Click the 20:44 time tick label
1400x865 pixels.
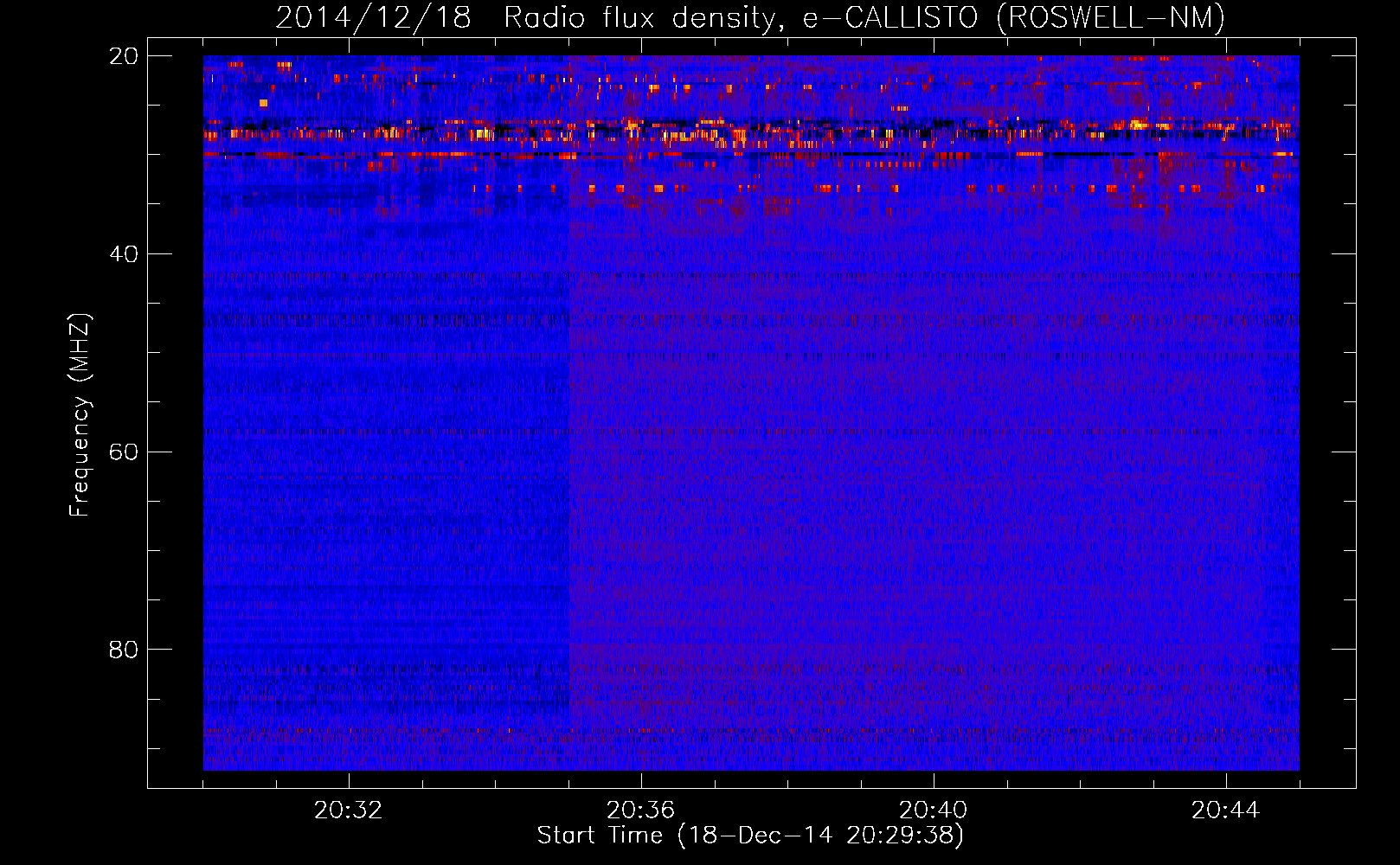(1225, 811)
